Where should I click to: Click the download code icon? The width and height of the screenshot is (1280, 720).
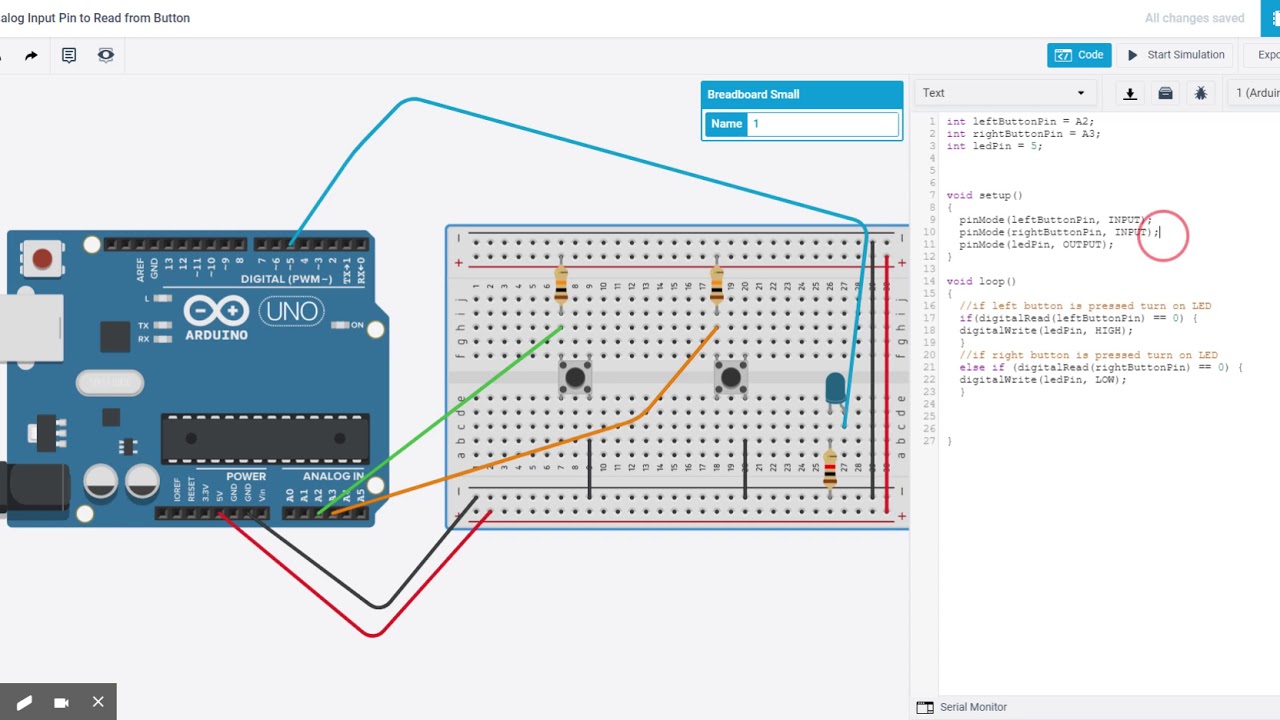coord(1130,93)
